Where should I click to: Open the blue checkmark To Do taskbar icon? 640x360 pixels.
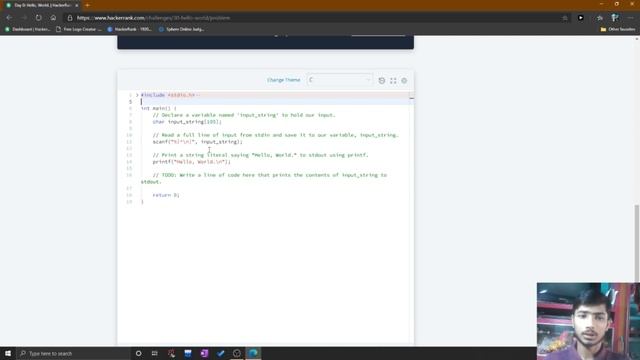coord(221,353)
